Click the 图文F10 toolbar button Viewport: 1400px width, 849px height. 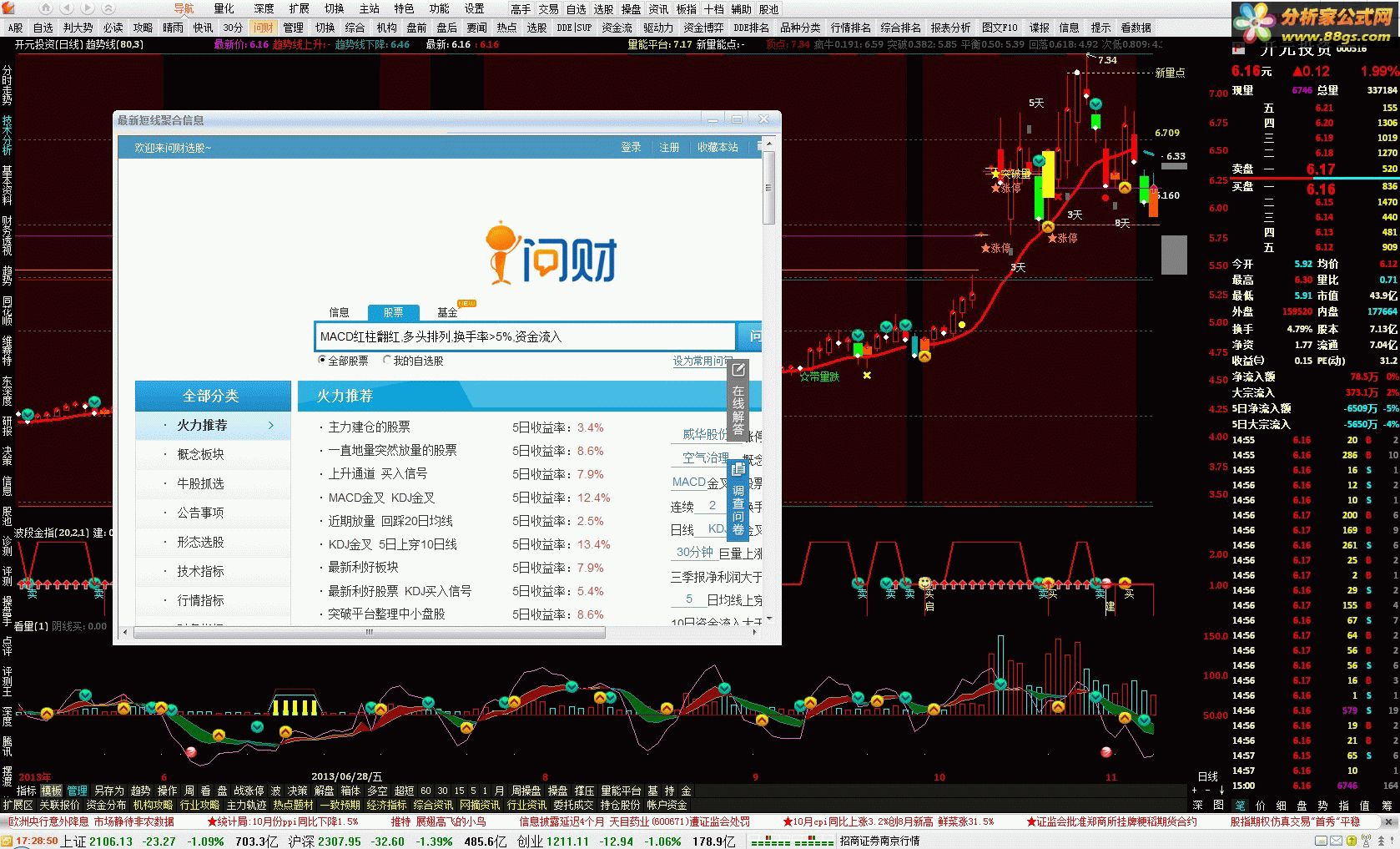pyautogui.click(x=1000, y=28)
